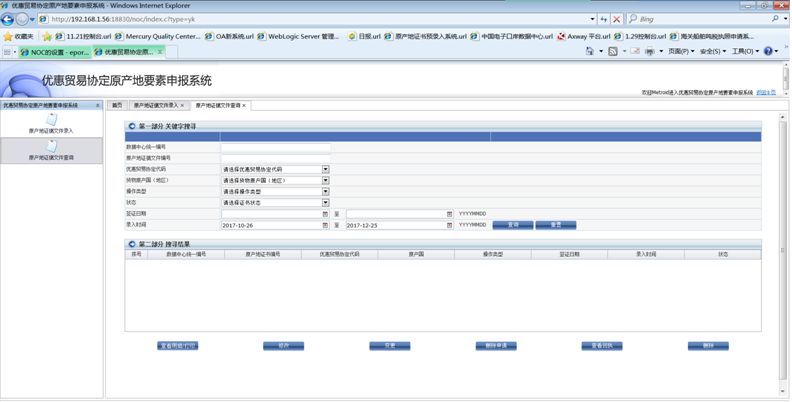Open the Axway 平台.url favorite link

click(584, 36)
